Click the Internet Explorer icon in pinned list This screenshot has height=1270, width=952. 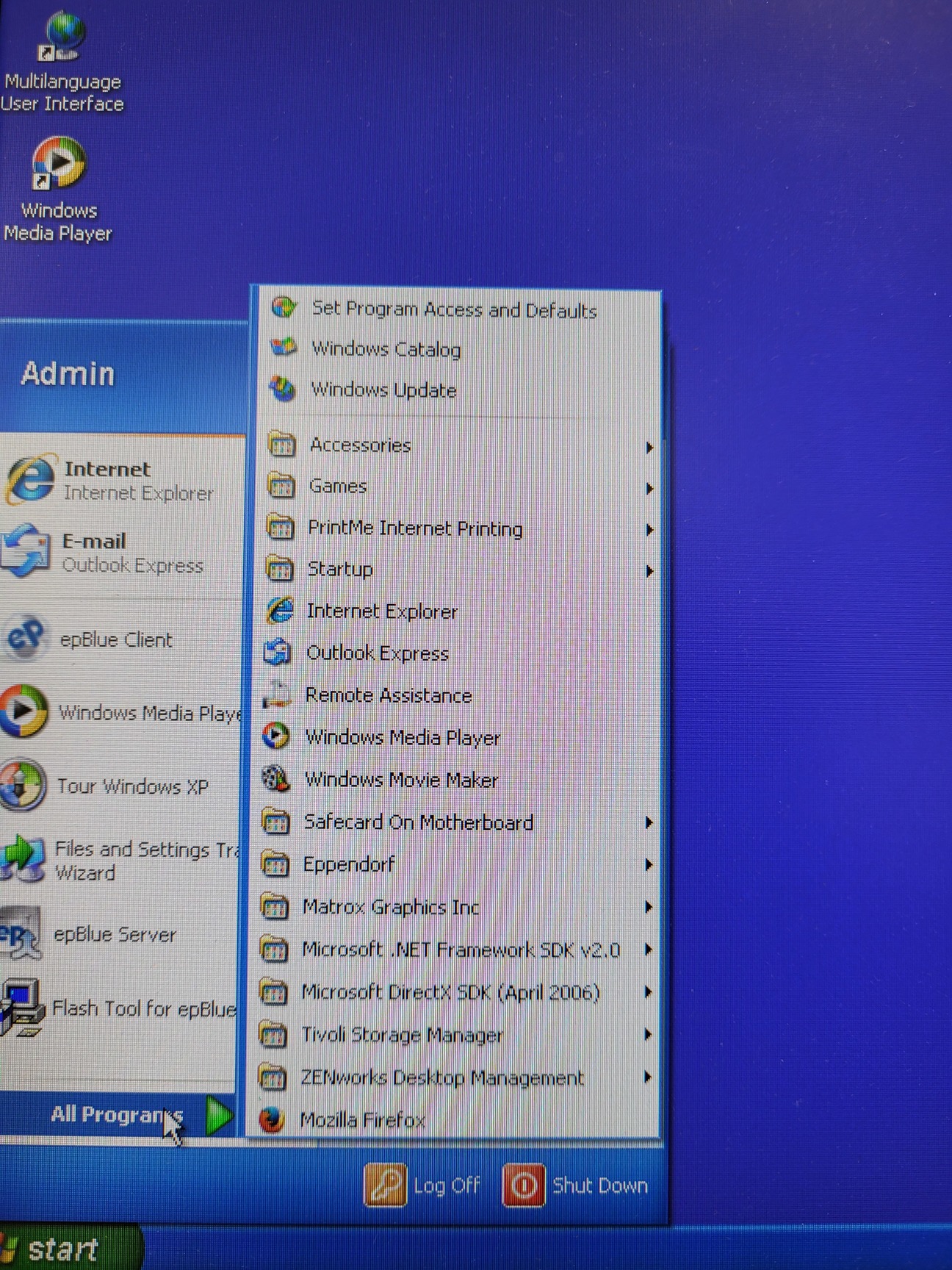click(29, 479)
